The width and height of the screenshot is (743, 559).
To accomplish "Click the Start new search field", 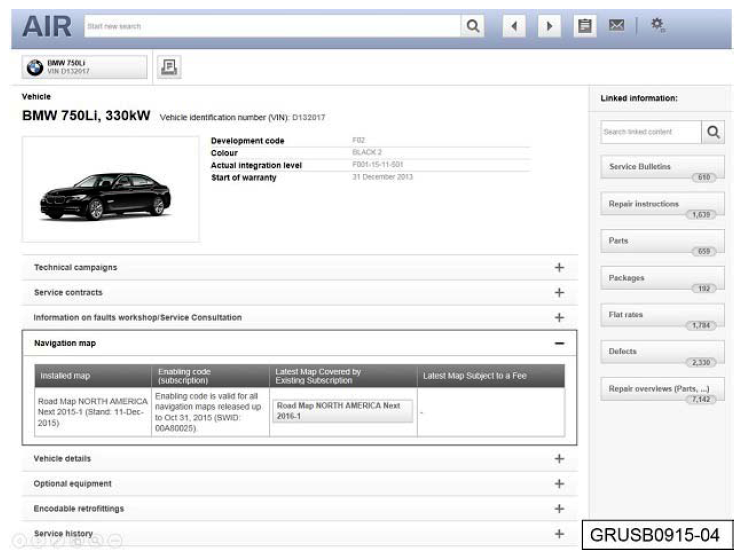I will point(272,26).
